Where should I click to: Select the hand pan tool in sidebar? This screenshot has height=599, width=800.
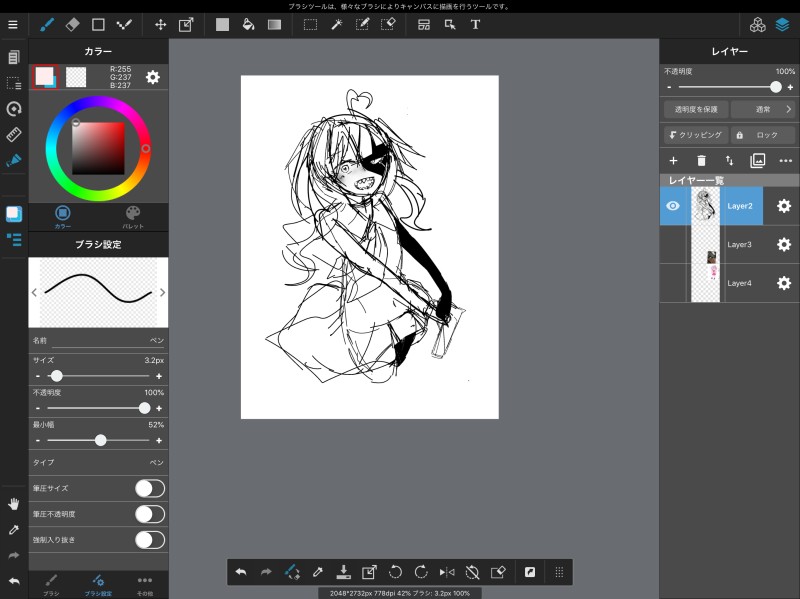click(x=13, y=504)
